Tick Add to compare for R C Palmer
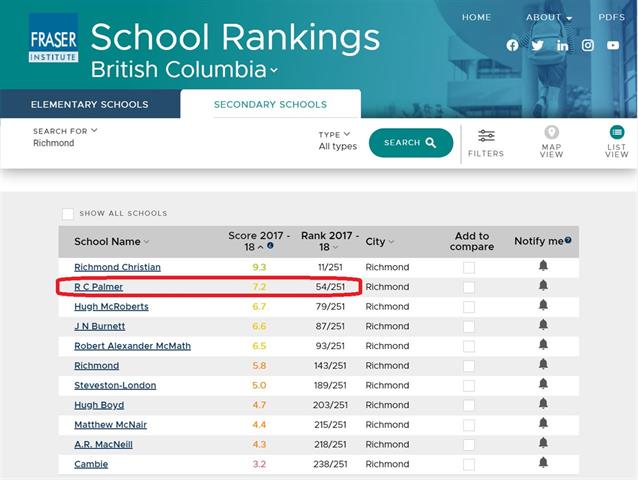The width and height of the screenshot is (638, 480). click(469, 287)
